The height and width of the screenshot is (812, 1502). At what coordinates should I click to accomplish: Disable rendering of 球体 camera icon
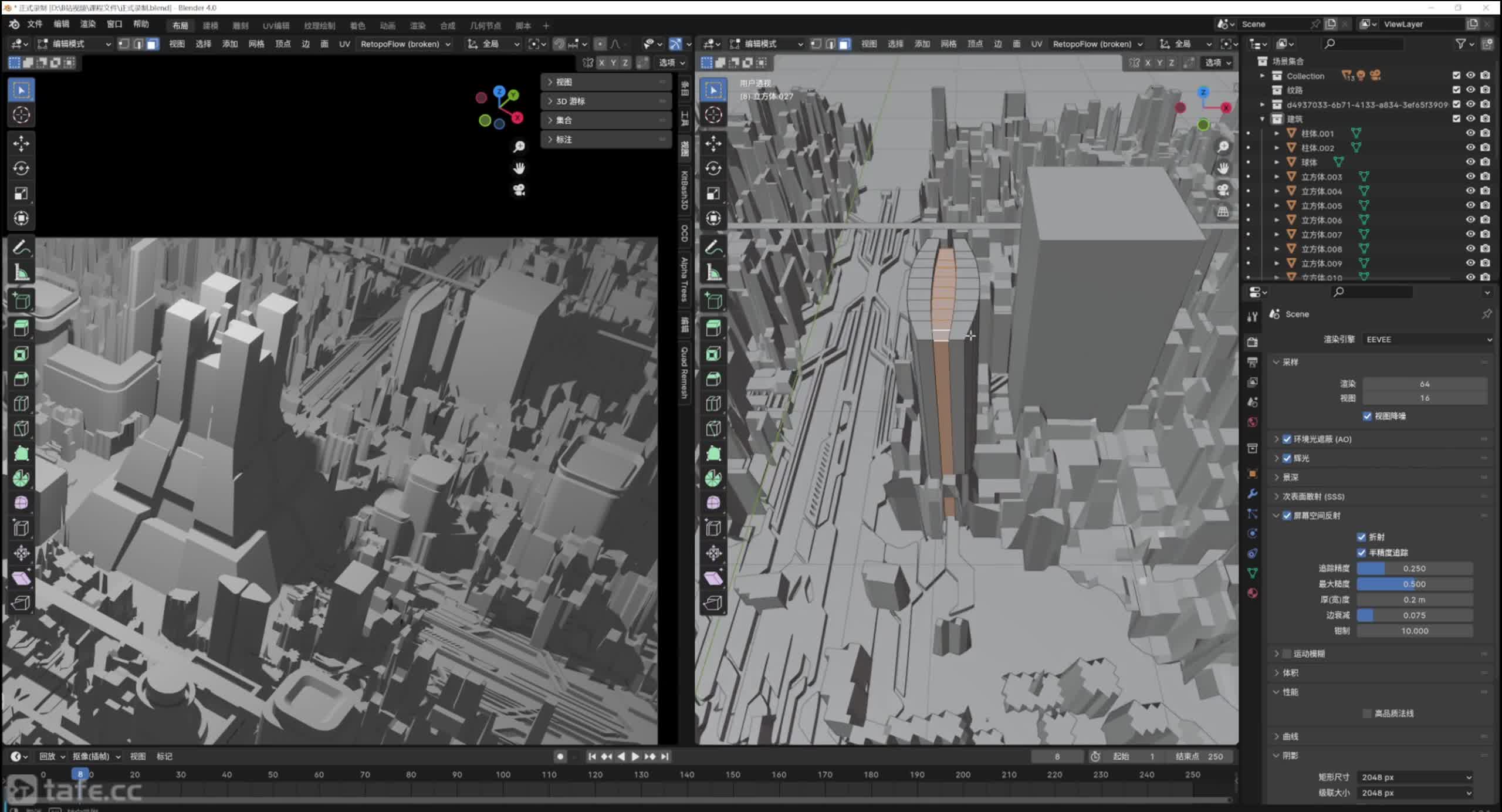pyautogui.click(x=1485, y=162)
